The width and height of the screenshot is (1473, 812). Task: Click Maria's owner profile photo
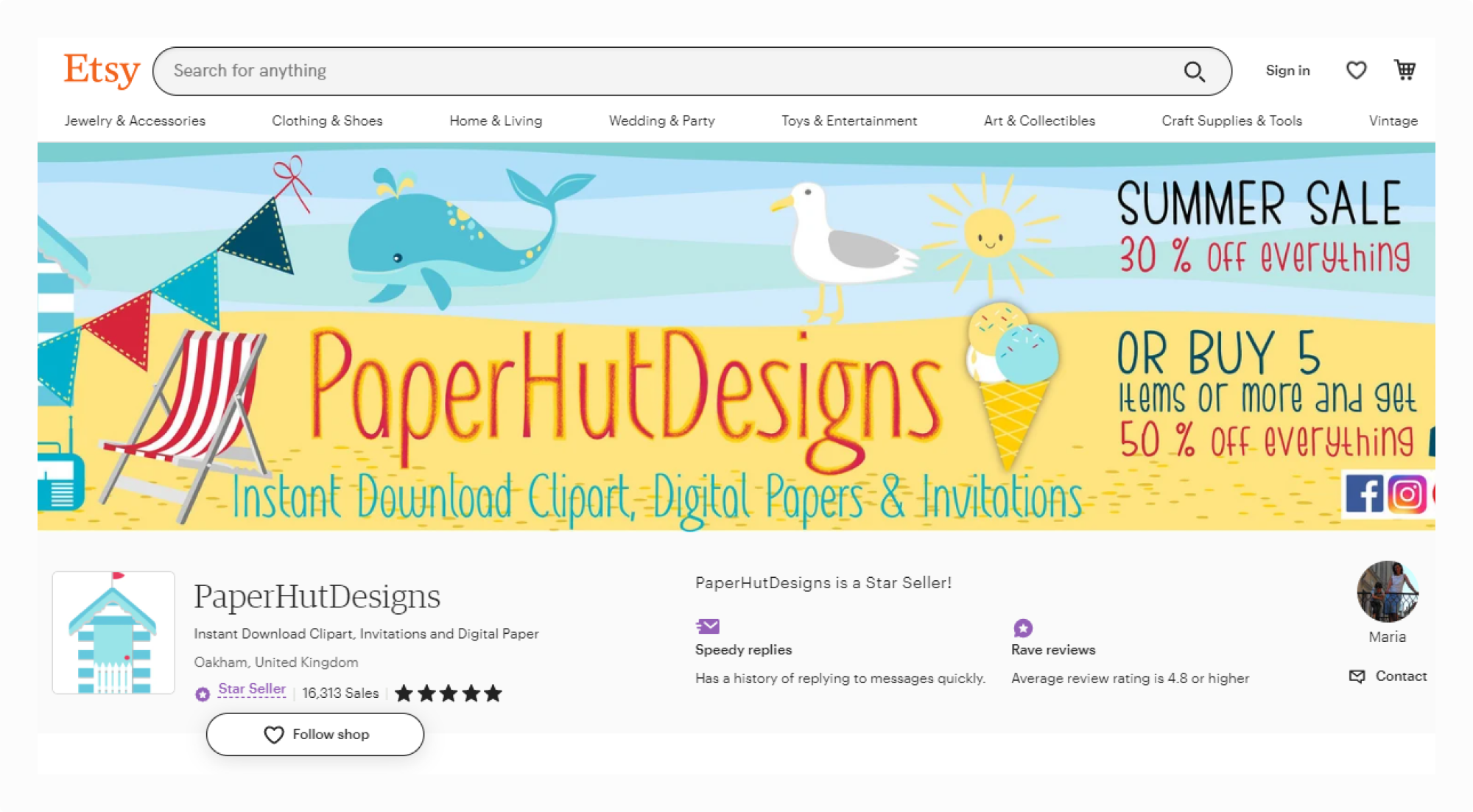[1388, 592]
